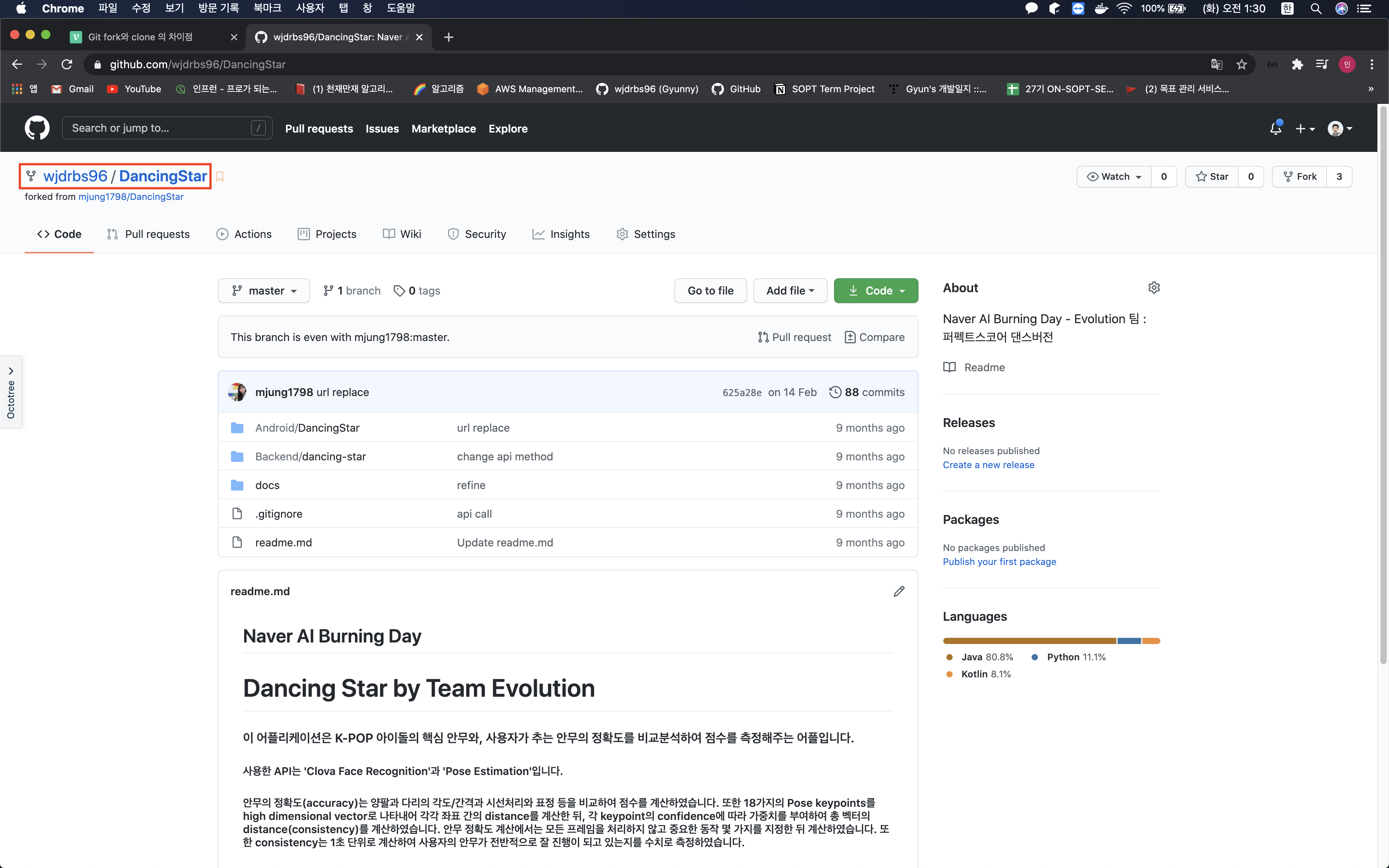Switch to the Insights tab

pos(561,234)
